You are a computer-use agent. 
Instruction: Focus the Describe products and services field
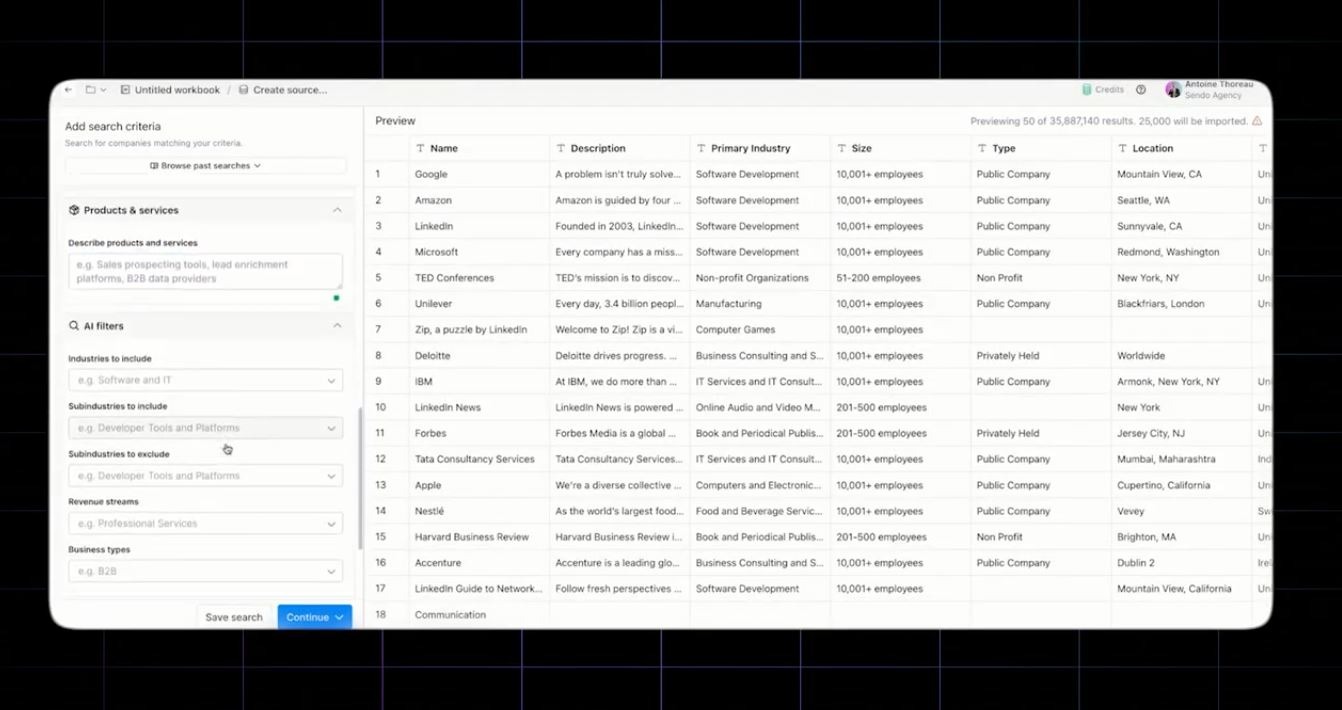(205, 272)
